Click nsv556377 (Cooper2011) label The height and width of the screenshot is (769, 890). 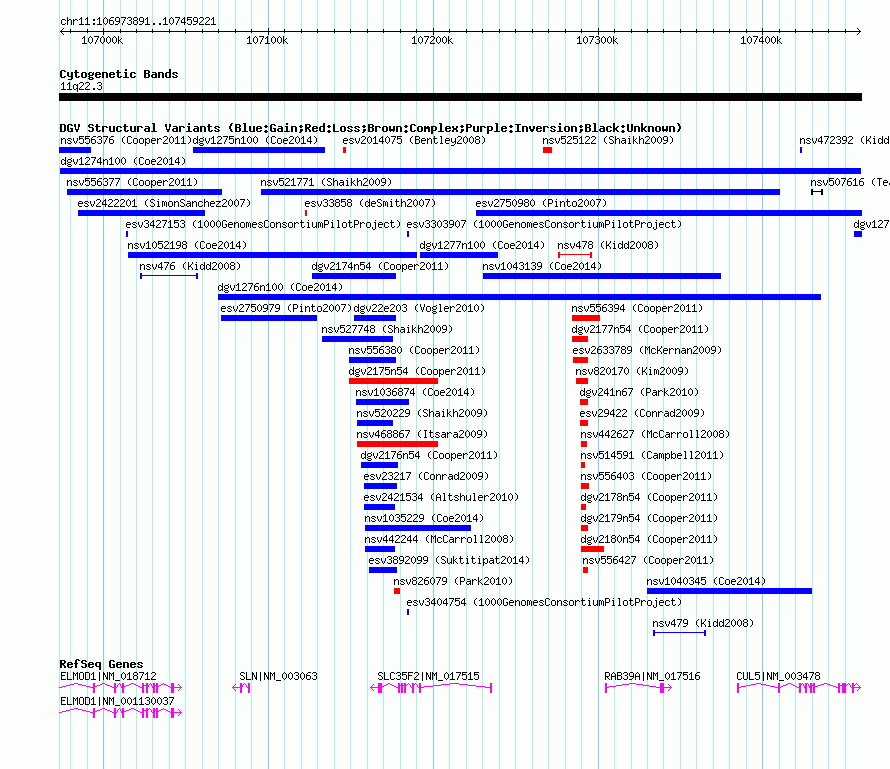[132, 182]
